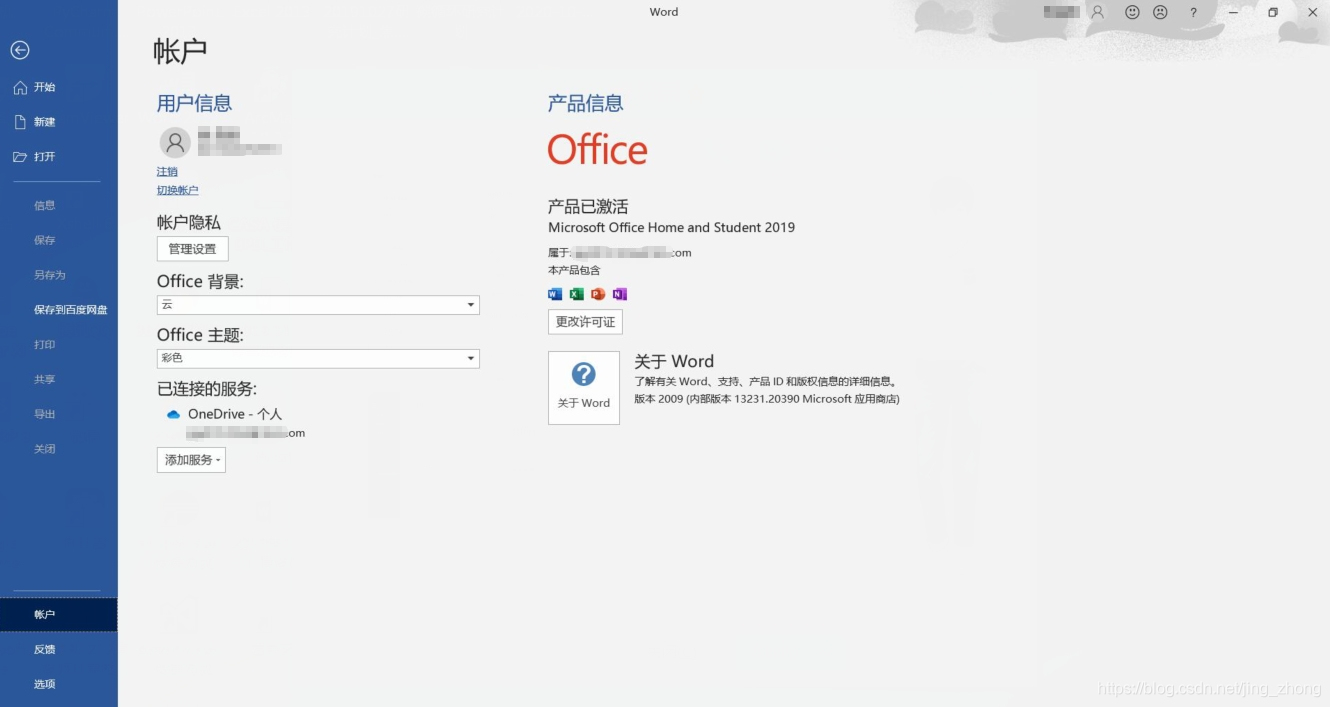This screenshot has height=707, width=1330.
Task: Go back using the back arrow
Action: point(20,50)
